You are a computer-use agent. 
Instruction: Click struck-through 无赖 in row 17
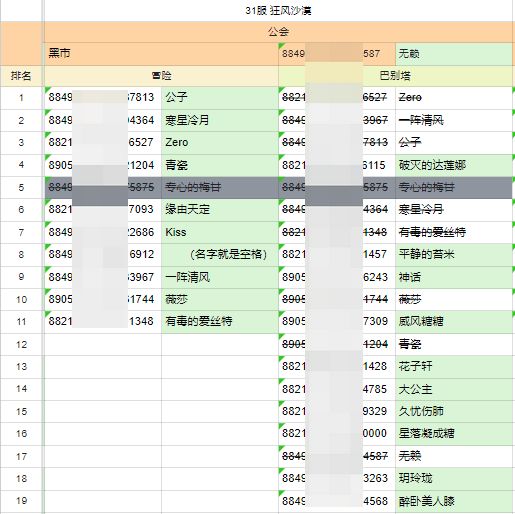454,456
